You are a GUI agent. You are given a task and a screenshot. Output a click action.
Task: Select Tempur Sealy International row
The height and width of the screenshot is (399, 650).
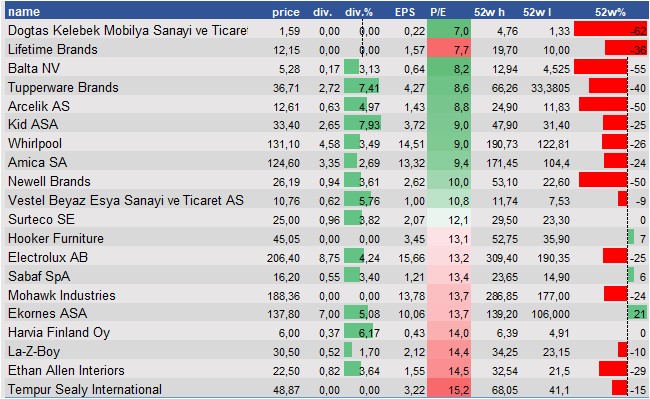327,389
